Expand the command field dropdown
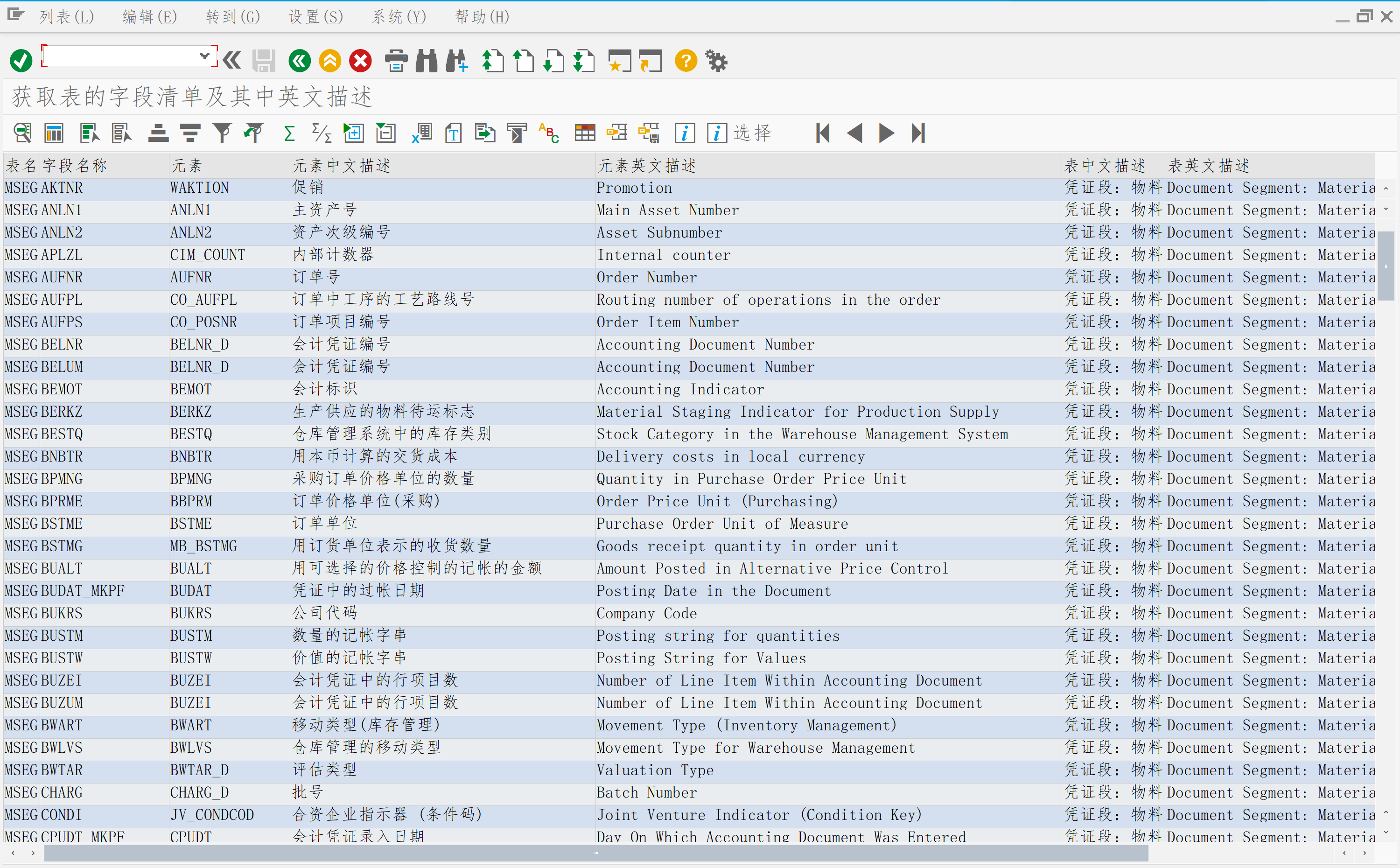 tap(205, 56)
